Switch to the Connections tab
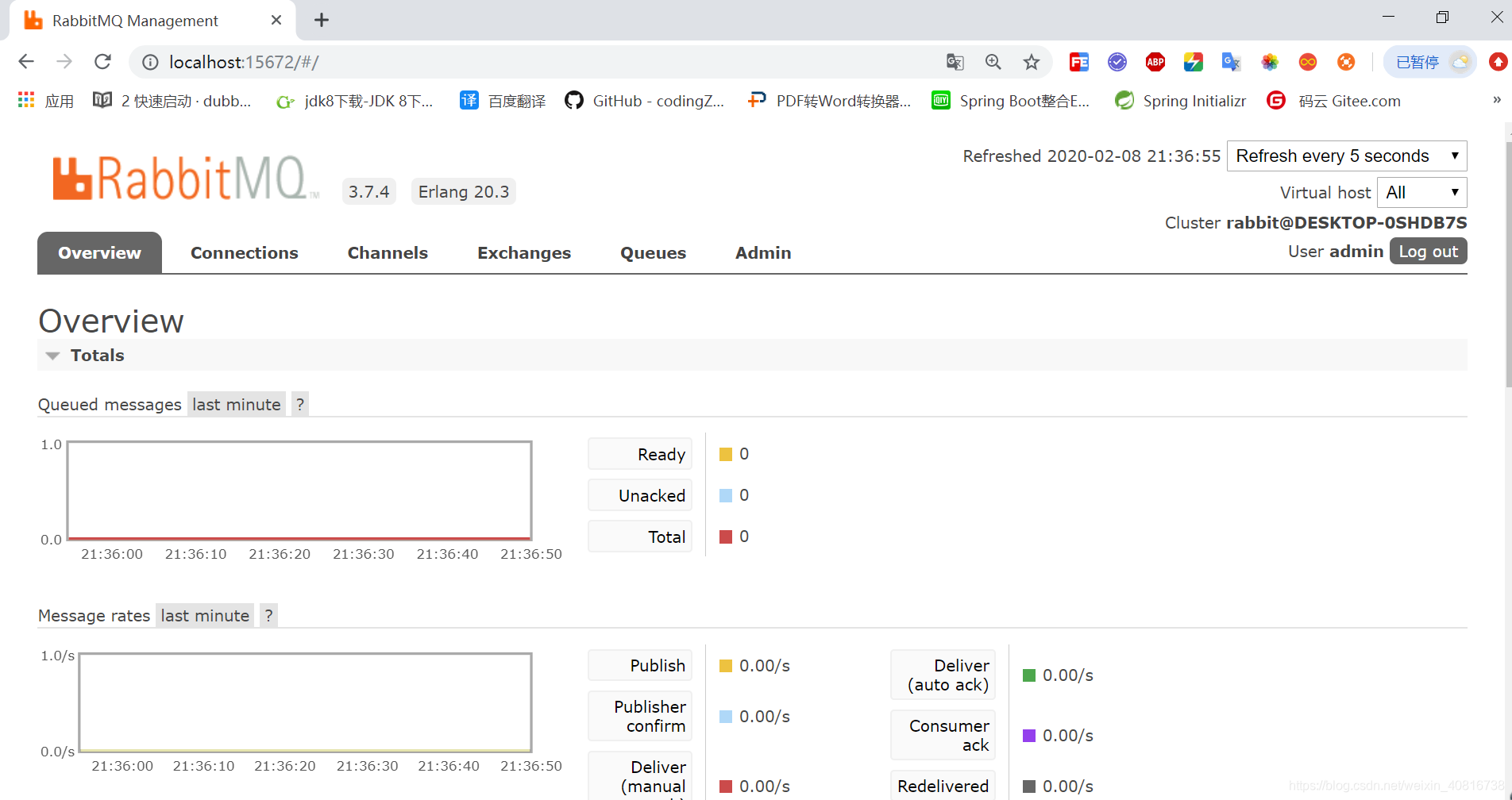This screenshot has height=800, width=1512. [x=245, y=253]
